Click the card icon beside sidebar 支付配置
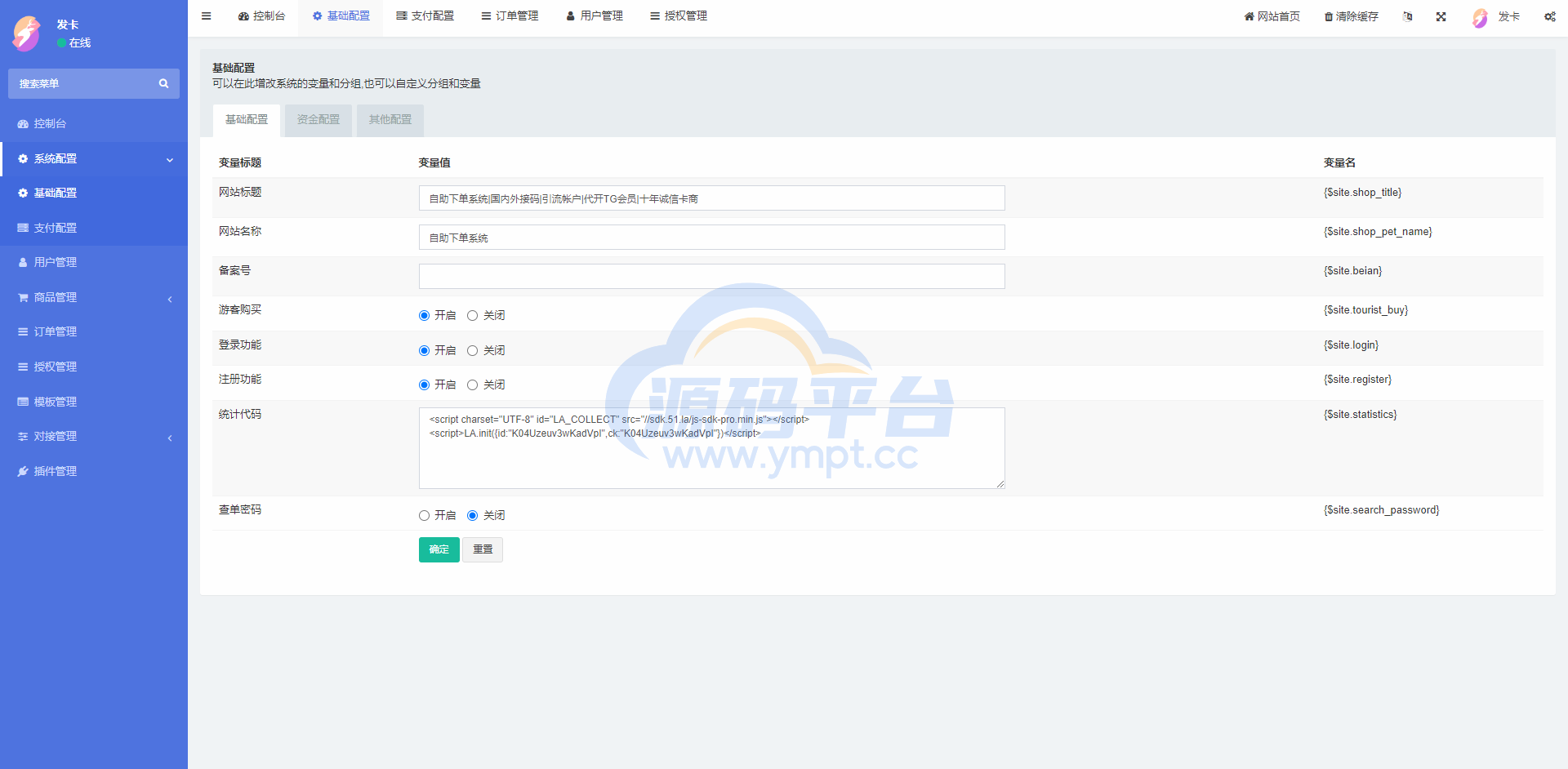The image size is (1568, 769). [23, 228]
